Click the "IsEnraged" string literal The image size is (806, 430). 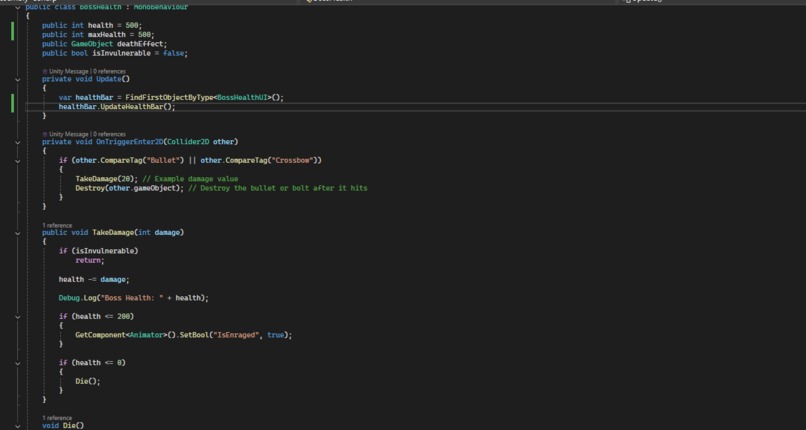point(236,335)
